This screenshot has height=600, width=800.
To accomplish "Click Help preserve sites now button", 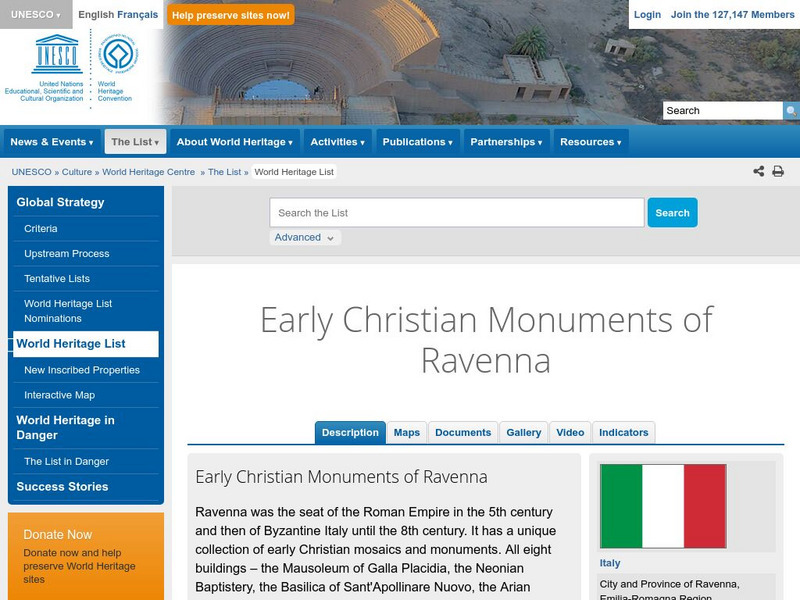I will pos(231,15).
